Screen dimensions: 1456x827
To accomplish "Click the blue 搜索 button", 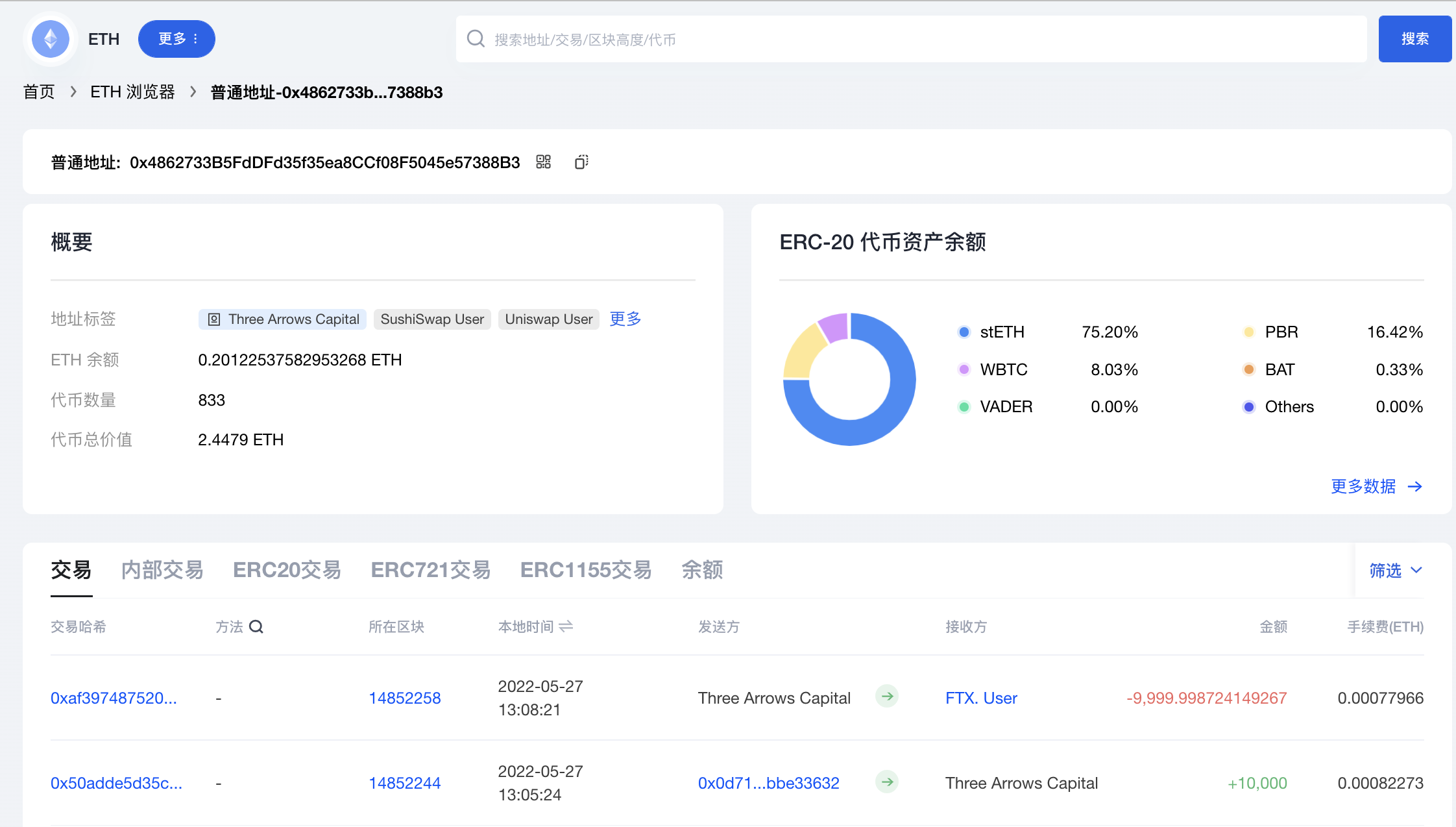I will pos(1414,39).
